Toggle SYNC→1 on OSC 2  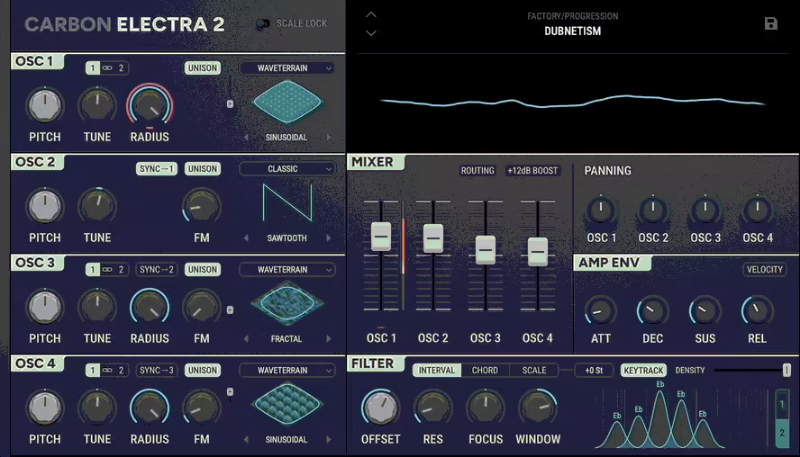(x=157, y=169)
